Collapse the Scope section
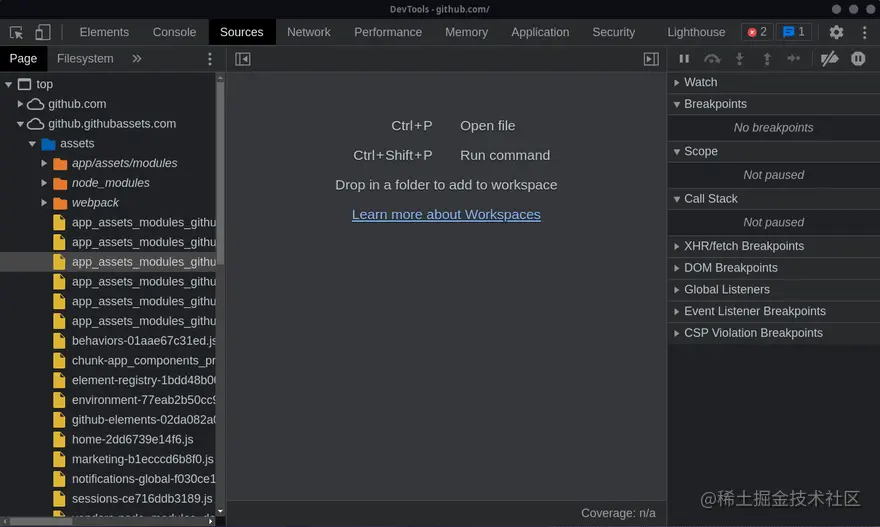This screenshot has height=527, width=880. (x=773, y=151)
